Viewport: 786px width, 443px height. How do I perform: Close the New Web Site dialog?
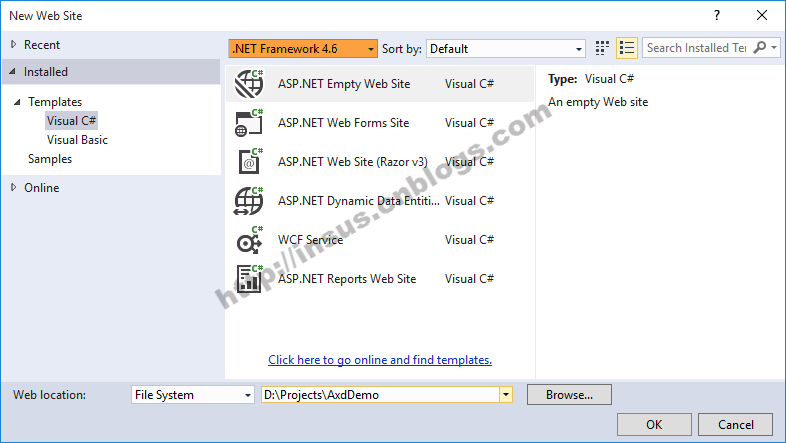pyautogui.click(x=762, y=15)
